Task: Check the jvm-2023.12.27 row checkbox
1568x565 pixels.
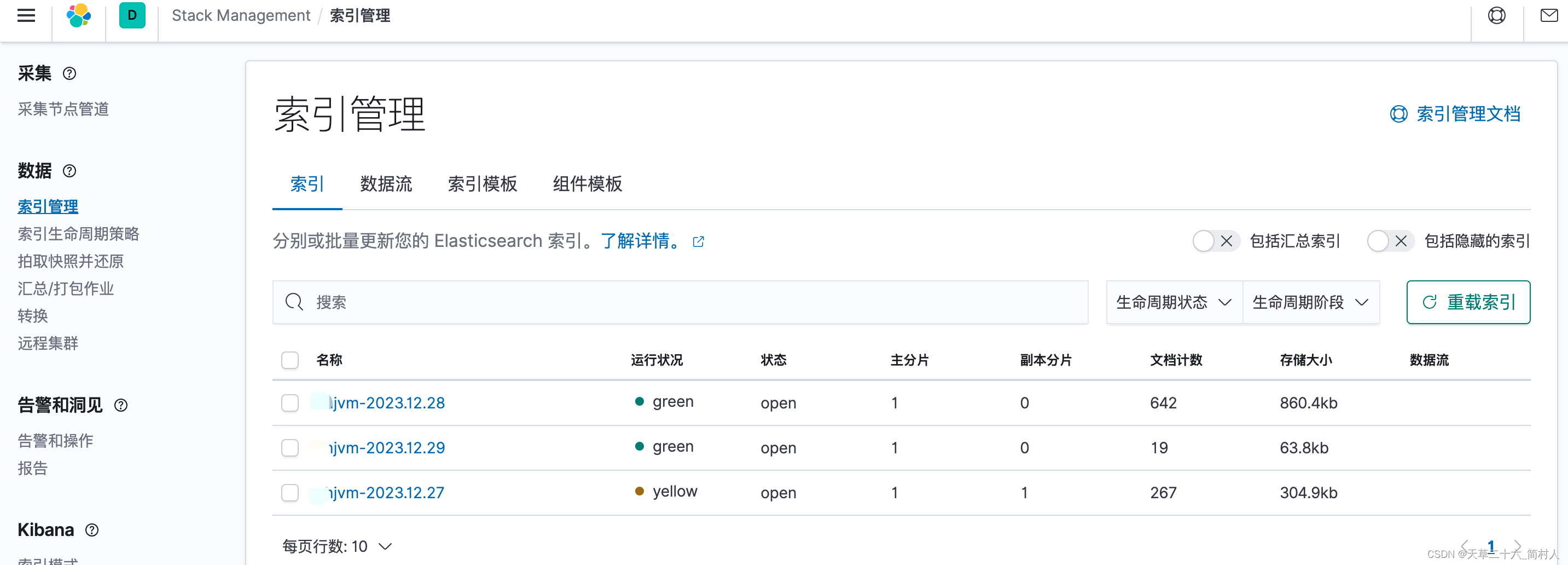Action: (x=290, y=493)
